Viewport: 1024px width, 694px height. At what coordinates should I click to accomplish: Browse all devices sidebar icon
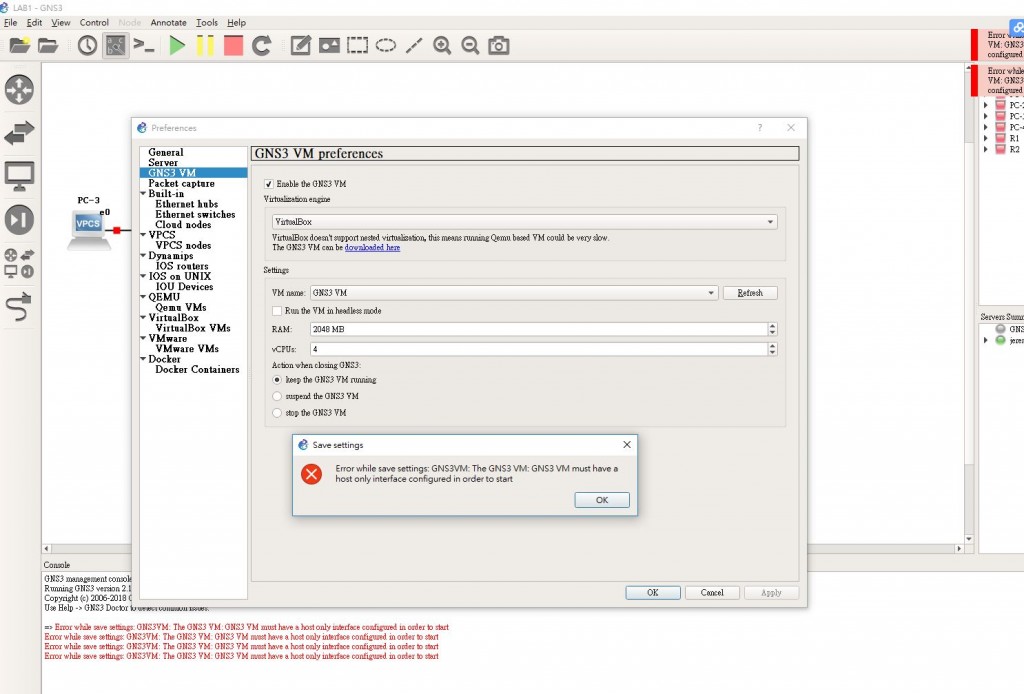coord(20,263)
